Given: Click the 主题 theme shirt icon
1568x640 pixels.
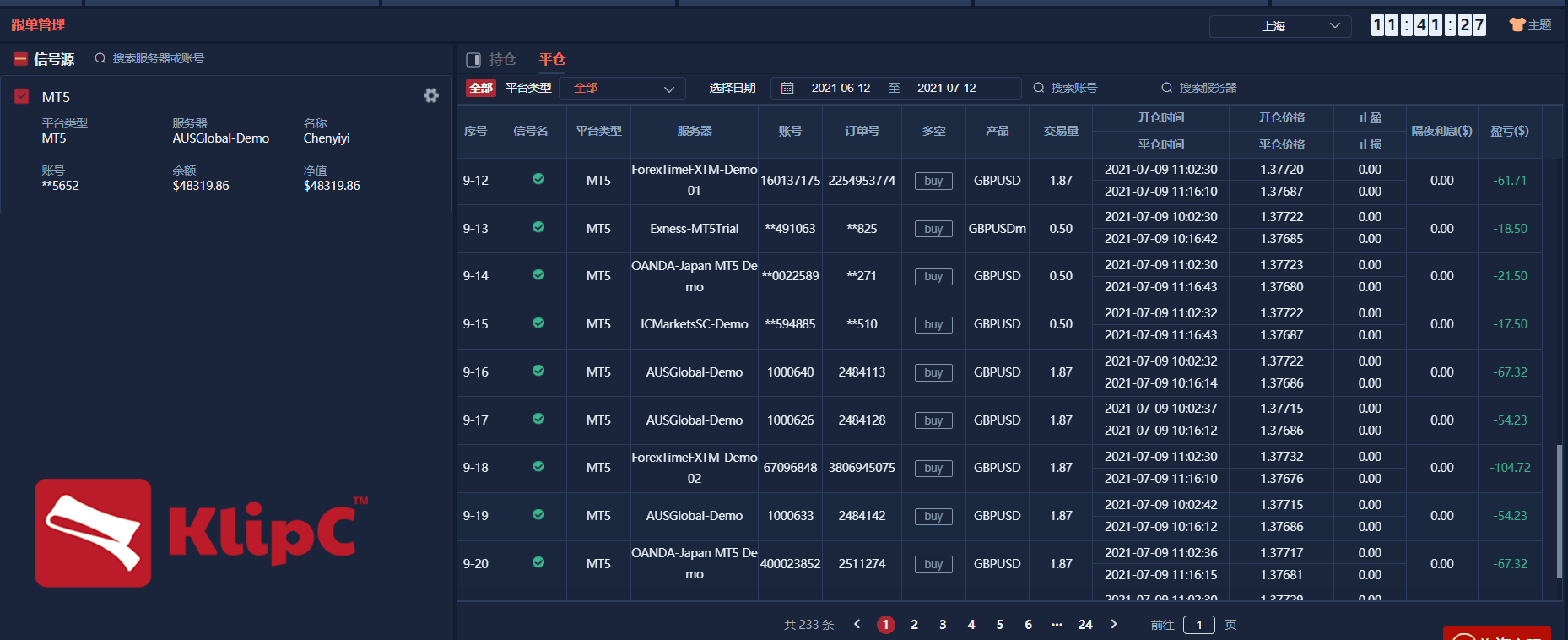Looking at the screenshot, I should point(1517,25).
